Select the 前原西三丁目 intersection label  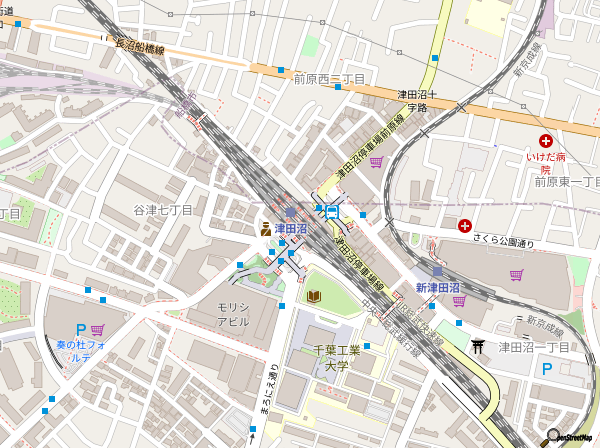(329, 78)
